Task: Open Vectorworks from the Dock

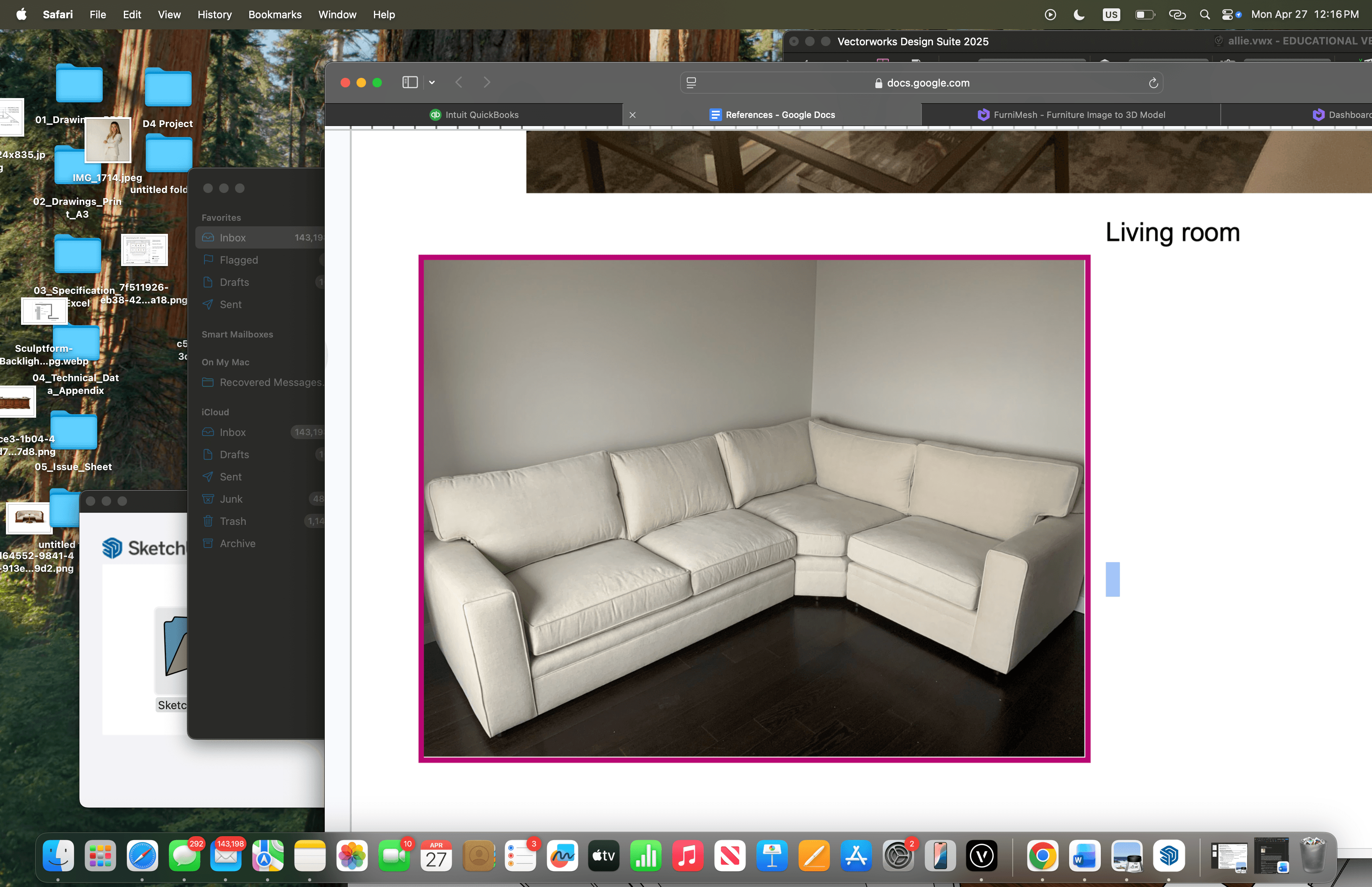Action: (x=982, y=855)
